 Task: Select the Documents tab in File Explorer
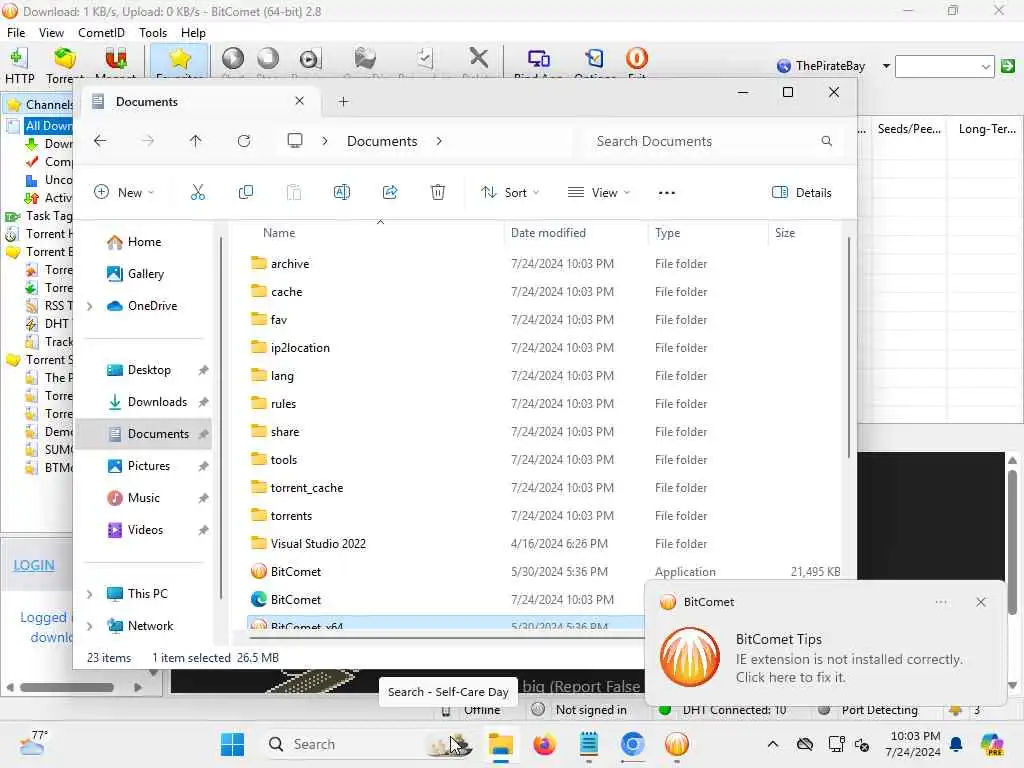199,101
